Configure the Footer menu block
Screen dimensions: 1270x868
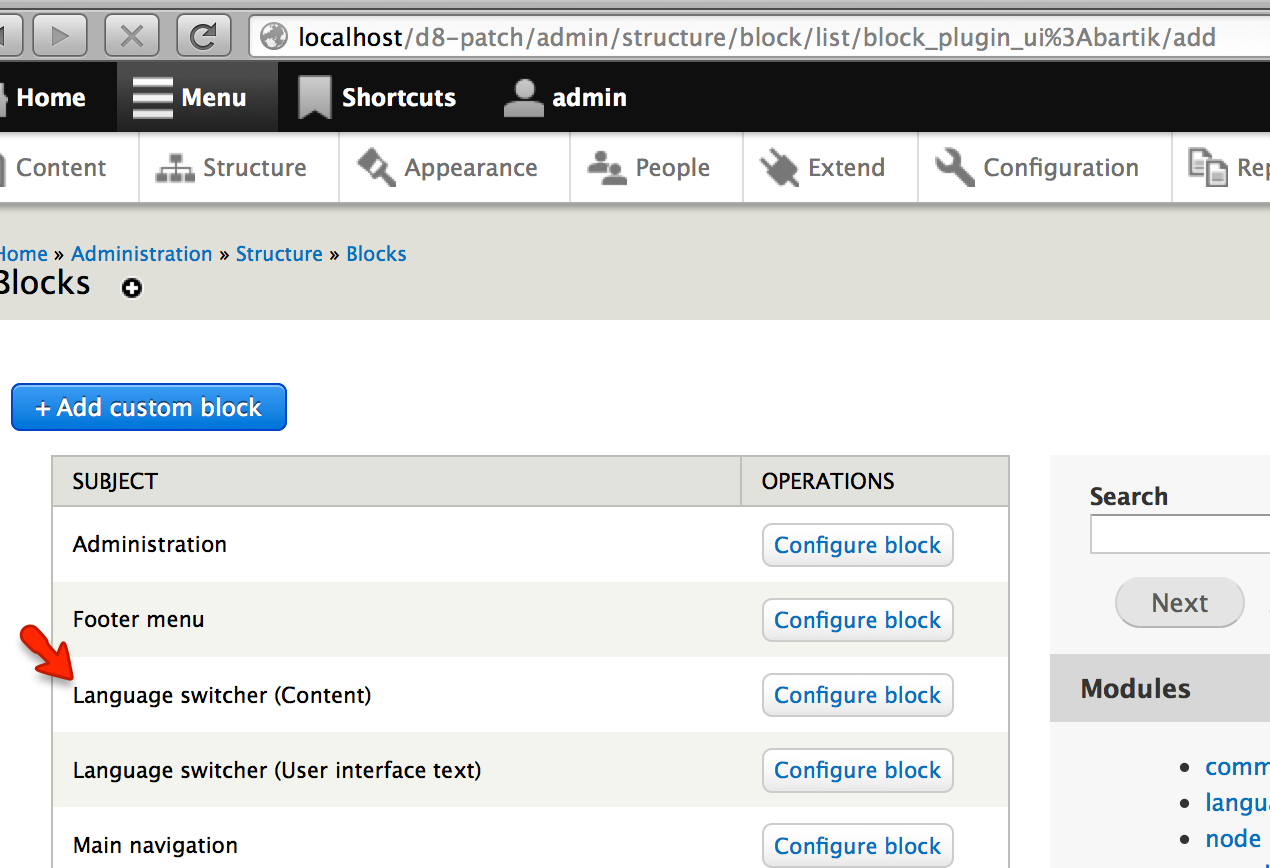click(x=857, y=620)
